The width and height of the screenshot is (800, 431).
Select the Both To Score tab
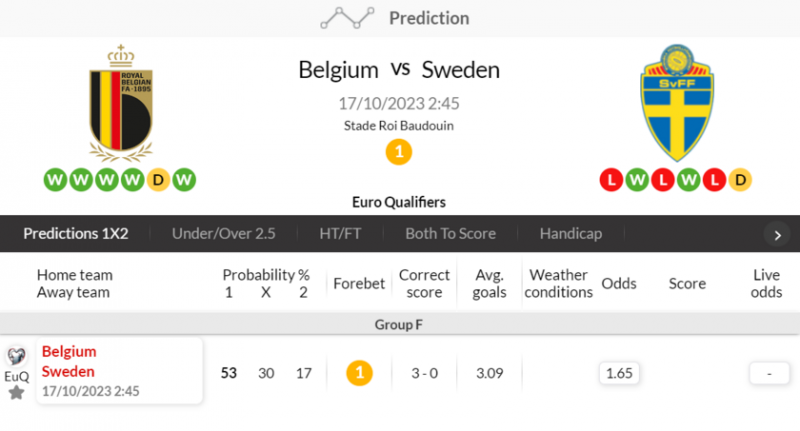(450, 234)
